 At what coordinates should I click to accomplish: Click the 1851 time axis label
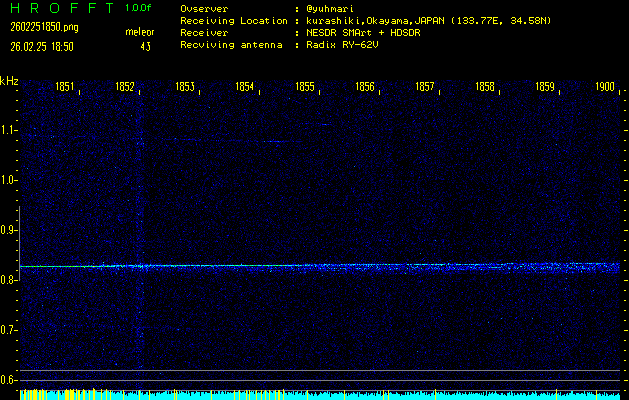pos(65,87)
